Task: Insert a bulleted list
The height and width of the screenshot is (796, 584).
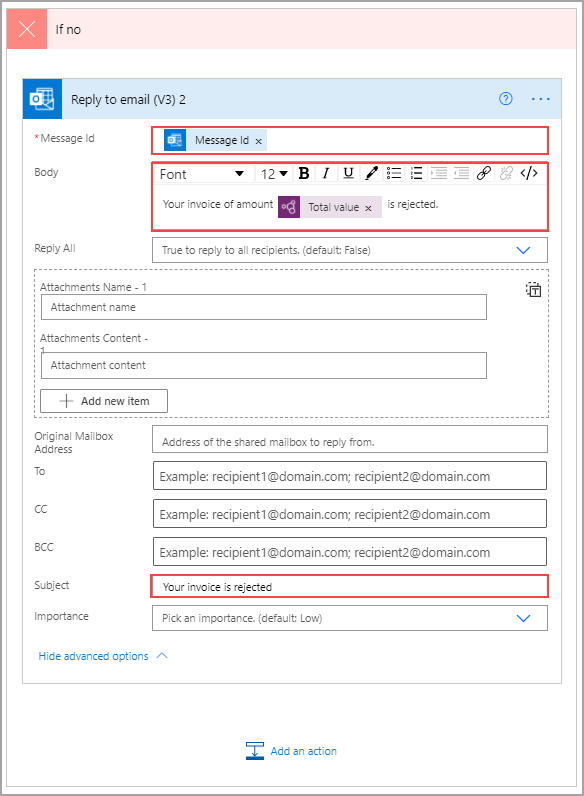Action: pyautogui.click(x=394, y=174)
